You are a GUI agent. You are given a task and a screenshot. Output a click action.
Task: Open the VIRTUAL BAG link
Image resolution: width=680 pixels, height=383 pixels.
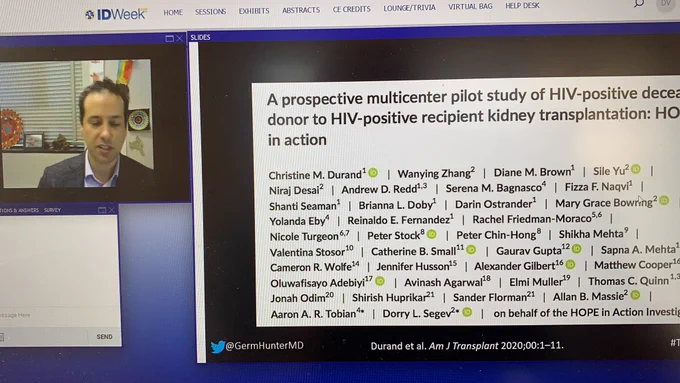(x=470, y=7)
